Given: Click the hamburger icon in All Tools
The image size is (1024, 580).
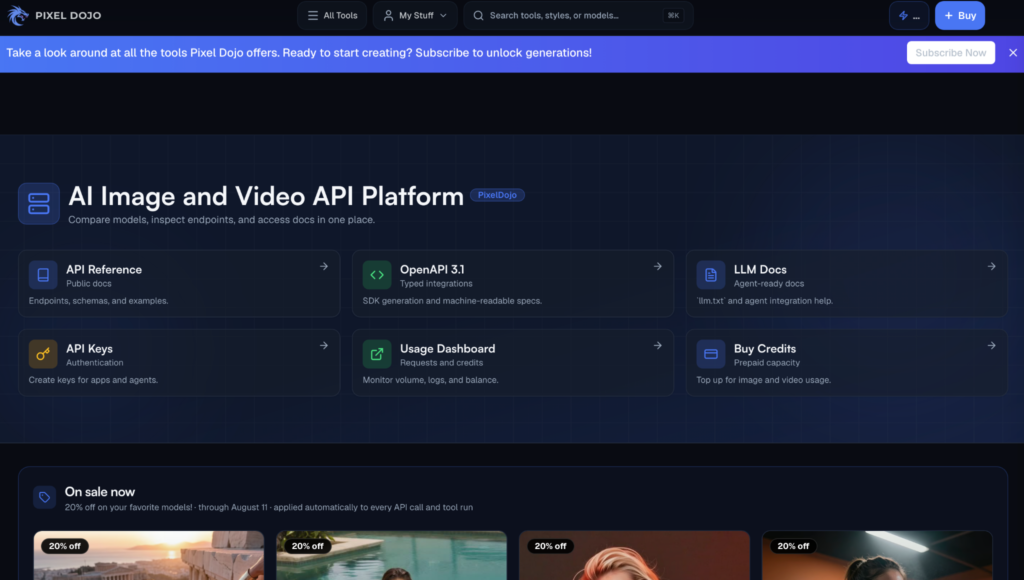Looking at the screenshot, I should [313, 15].
